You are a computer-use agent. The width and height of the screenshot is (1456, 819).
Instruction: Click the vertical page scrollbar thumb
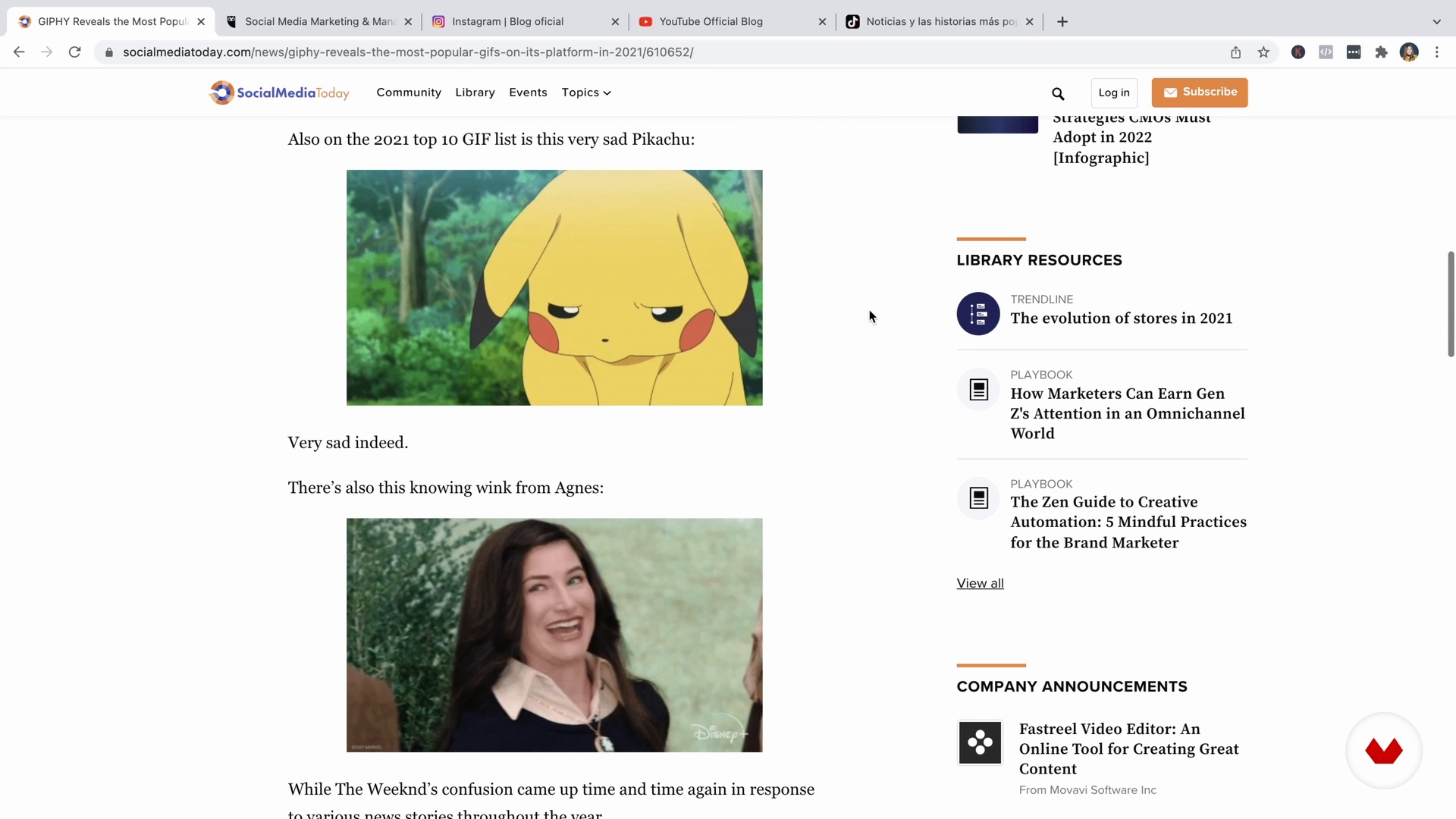(x=1451, y=303)
